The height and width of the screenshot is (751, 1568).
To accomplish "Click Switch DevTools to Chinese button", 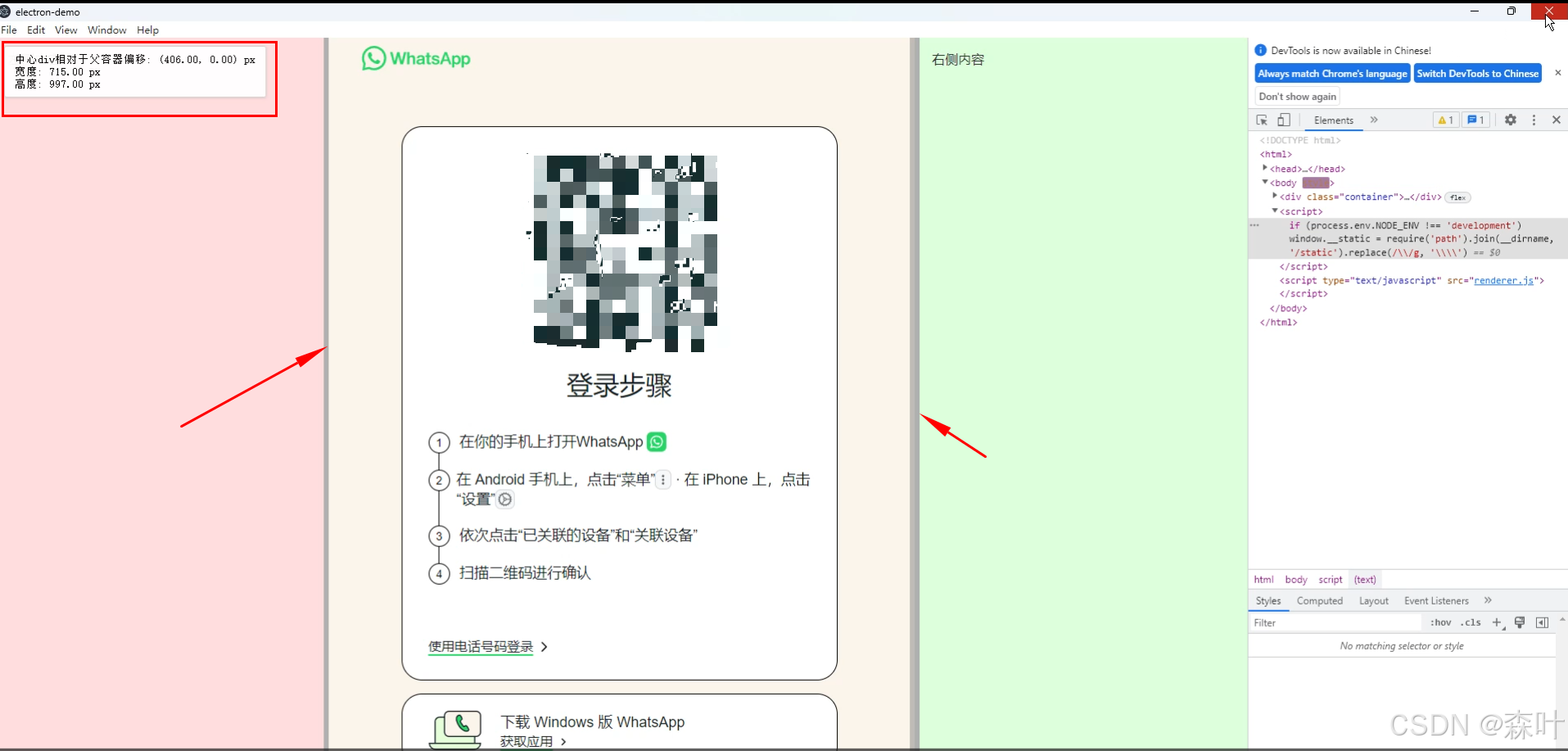I will 1478,73.
